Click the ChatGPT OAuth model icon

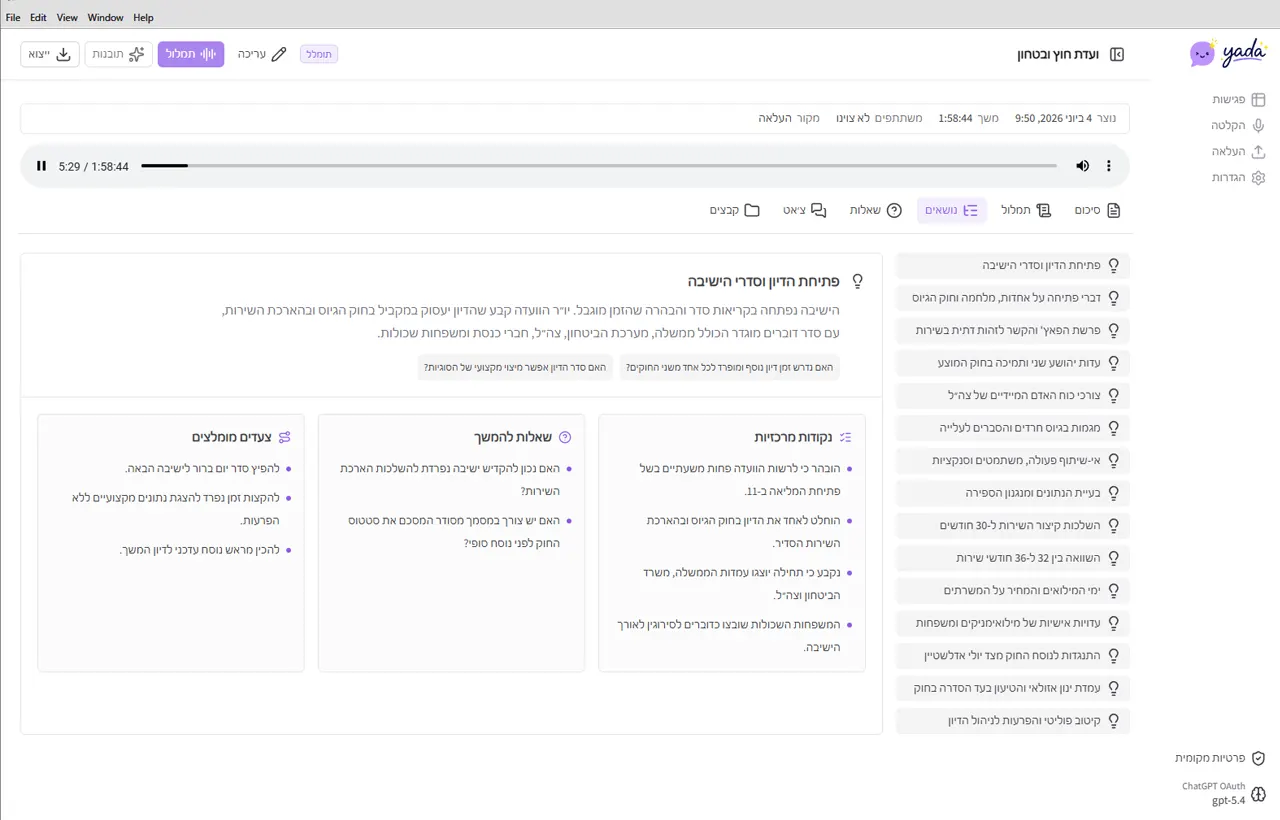pos(1259,794)
